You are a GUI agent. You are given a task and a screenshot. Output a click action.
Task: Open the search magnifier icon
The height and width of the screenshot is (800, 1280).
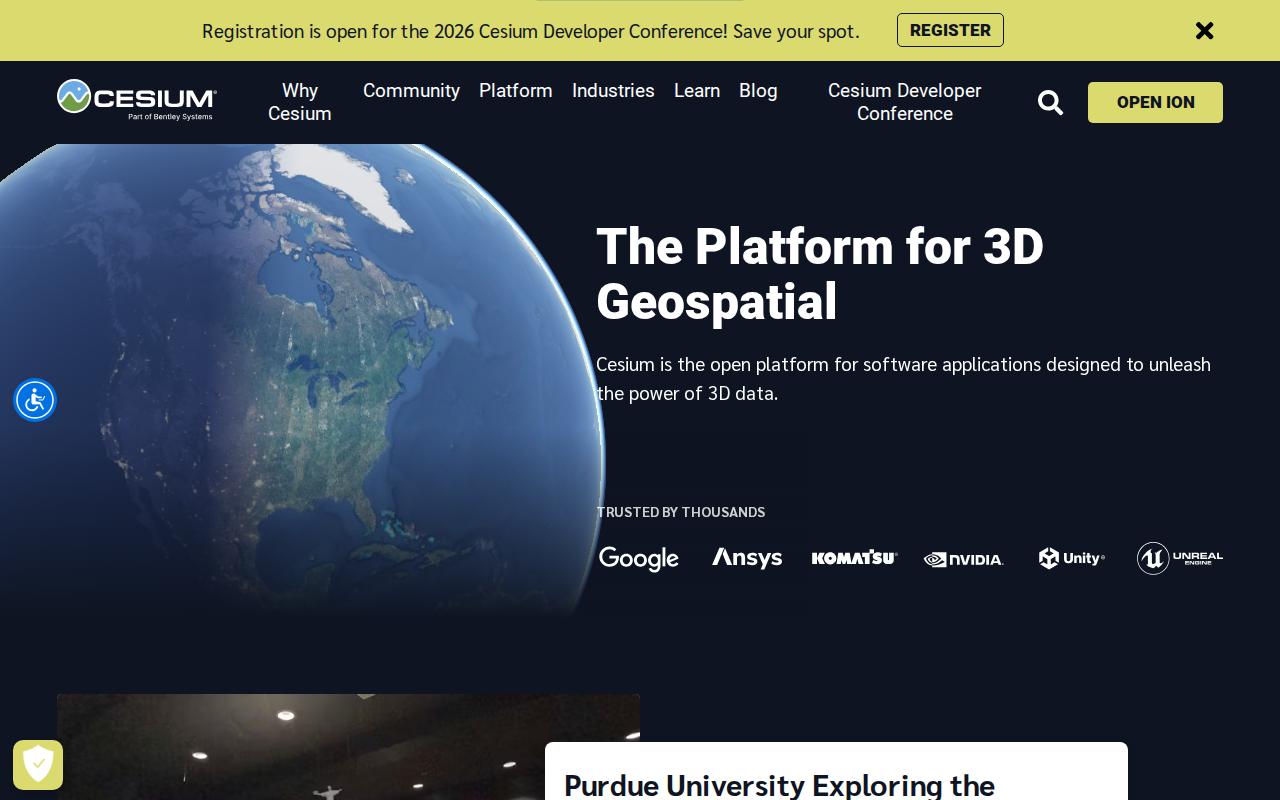[1050, 102]
